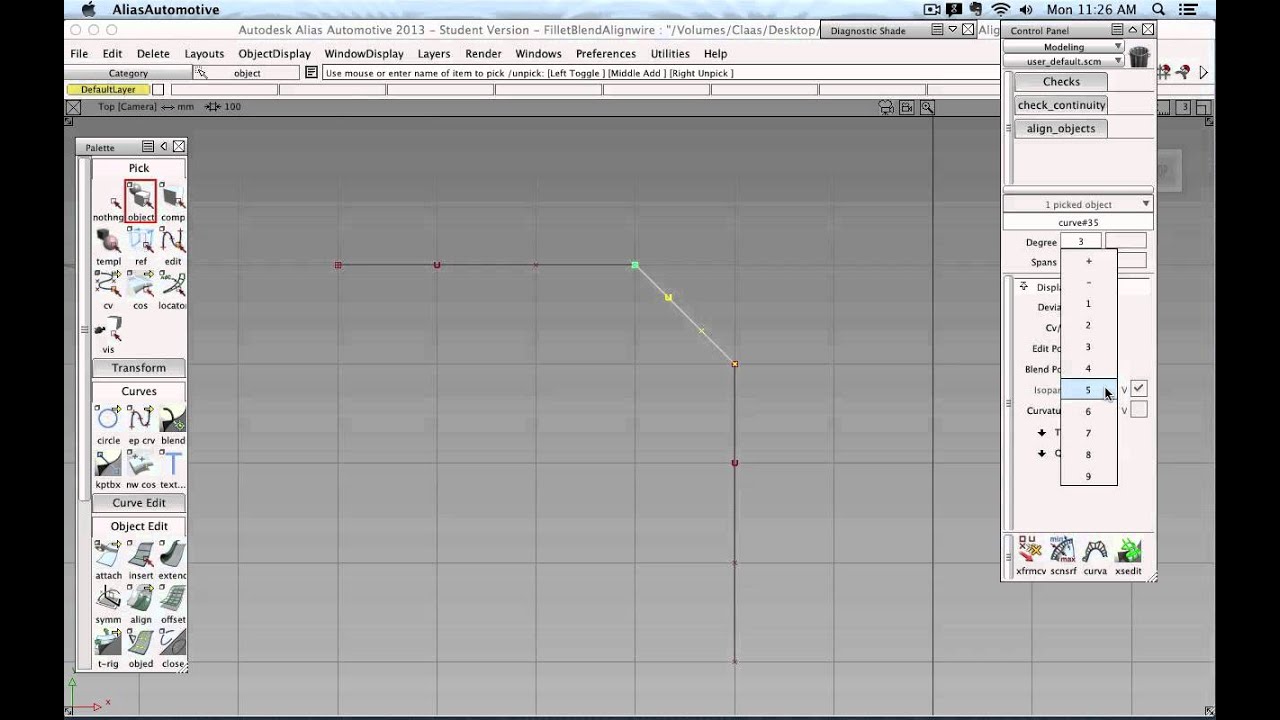The image size is (1280, 720).
Task: Collapse the Control Panel with up arrow
Action: coord(1133,30)
